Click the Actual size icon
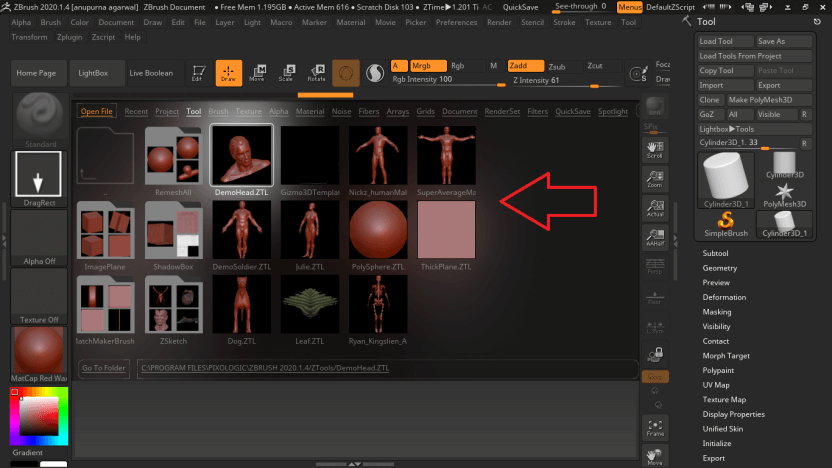The width and height of the screenshot is (832, 468). [x=655, y=208]
